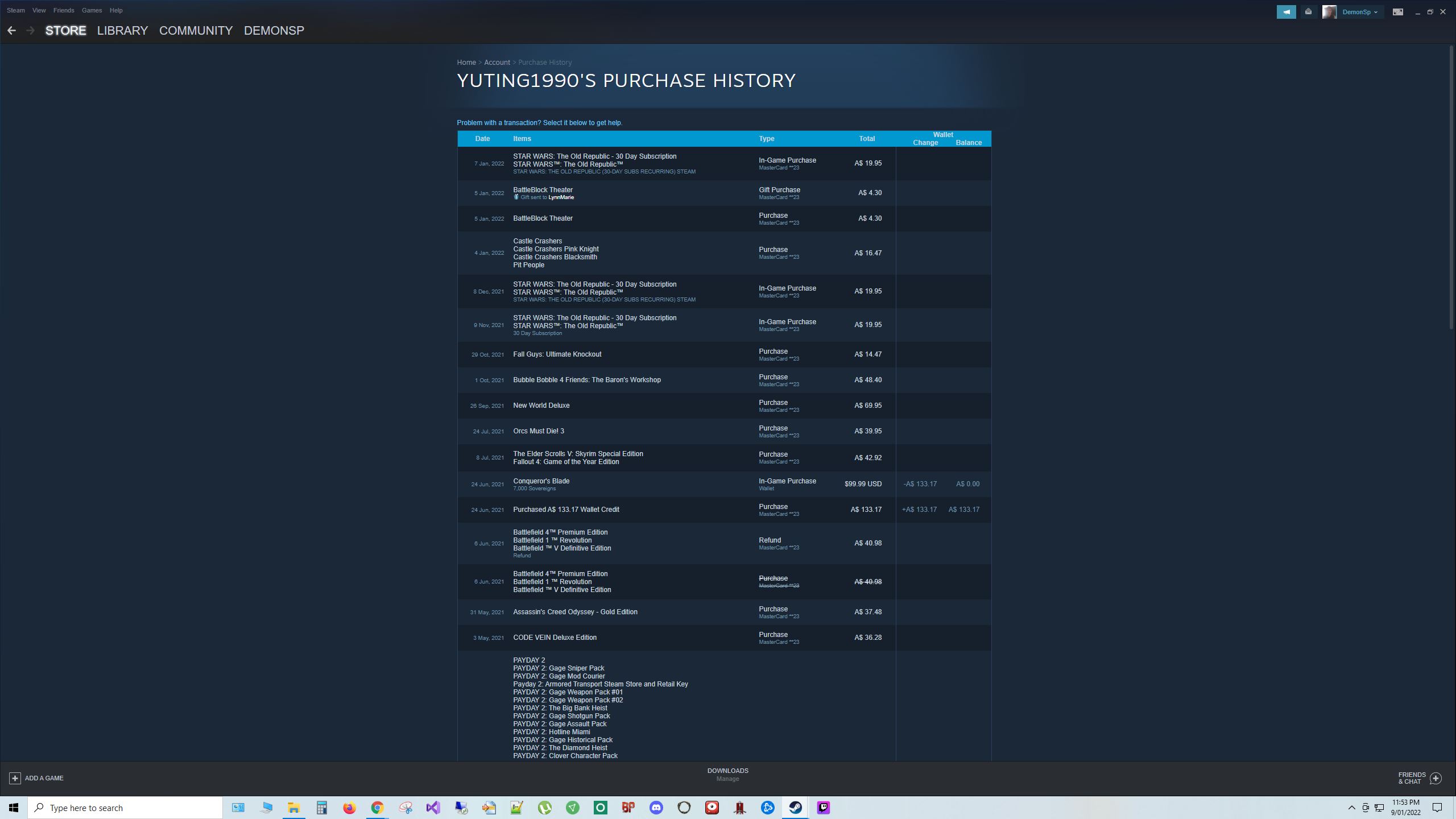Show hidden system tray icons chevron
This screenshot has width=1456, height=819.
tap(1351, 808)
